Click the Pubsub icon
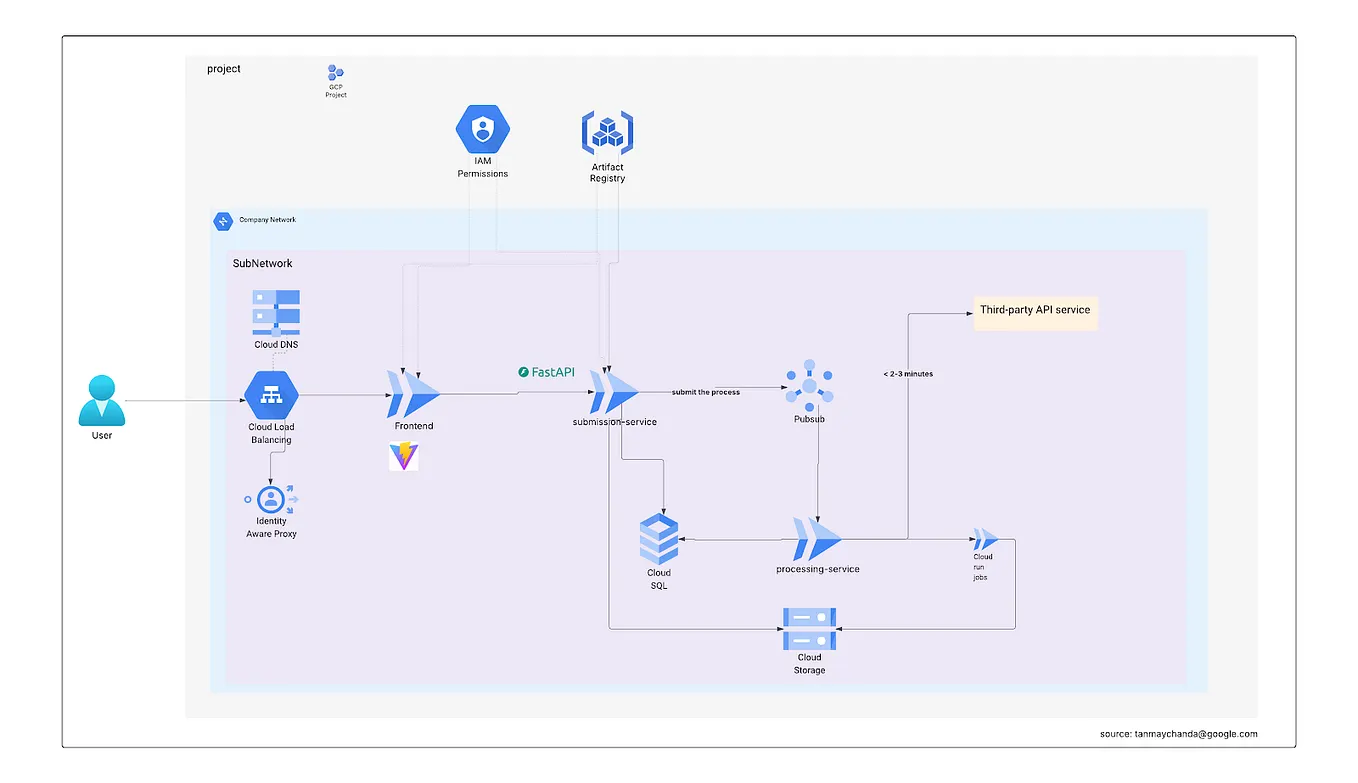 (x=809, y=387)
